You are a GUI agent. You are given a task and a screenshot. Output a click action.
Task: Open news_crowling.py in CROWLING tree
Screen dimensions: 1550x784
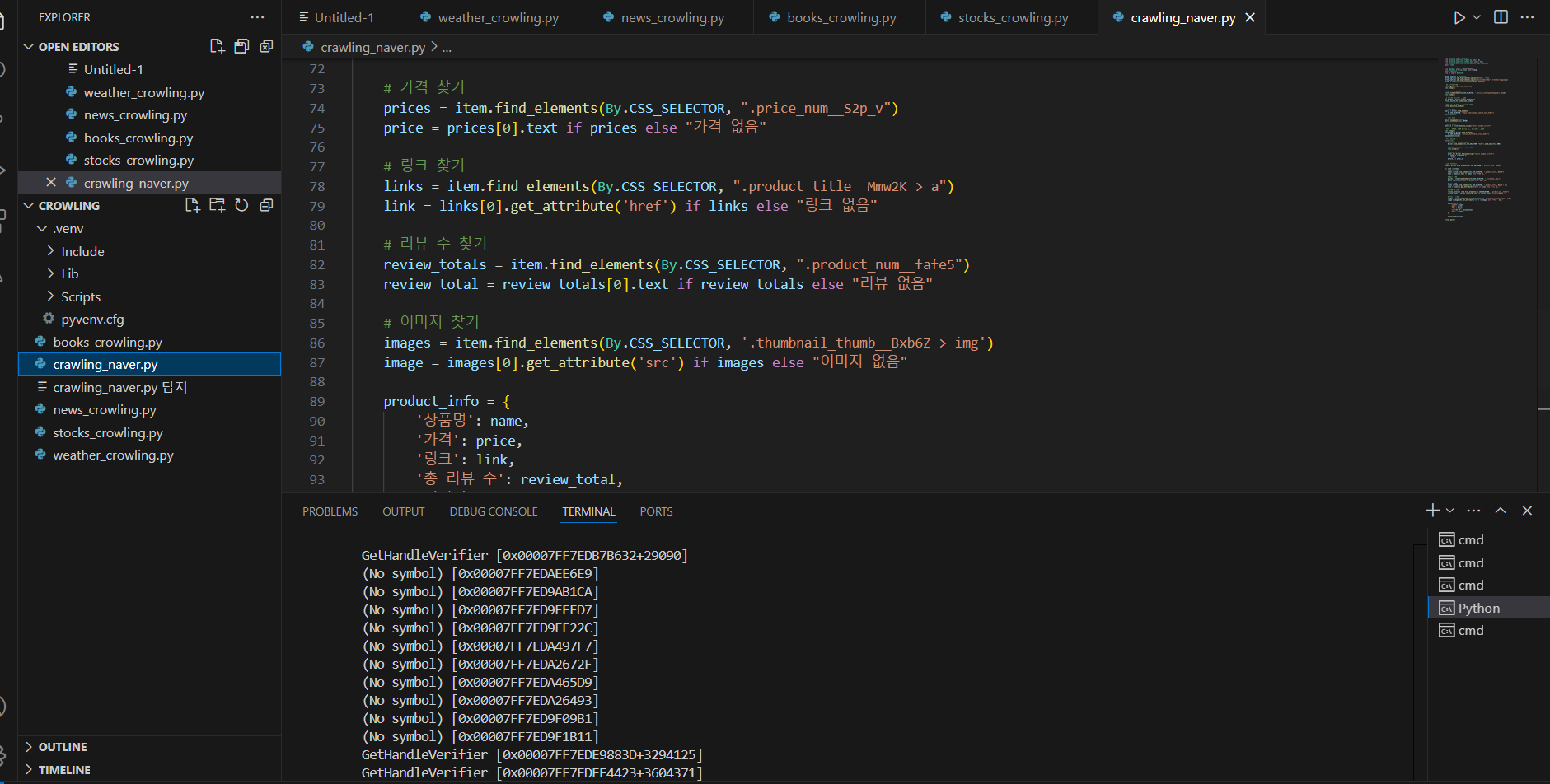[x=149, y=409]
